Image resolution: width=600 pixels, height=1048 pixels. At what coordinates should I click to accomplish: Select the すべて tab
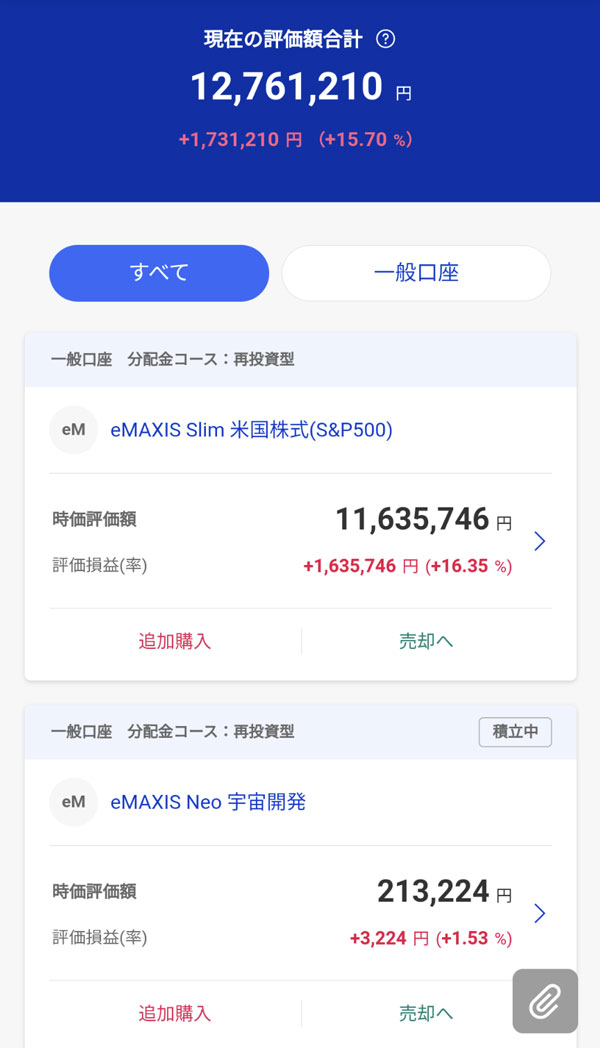[159, 273]
